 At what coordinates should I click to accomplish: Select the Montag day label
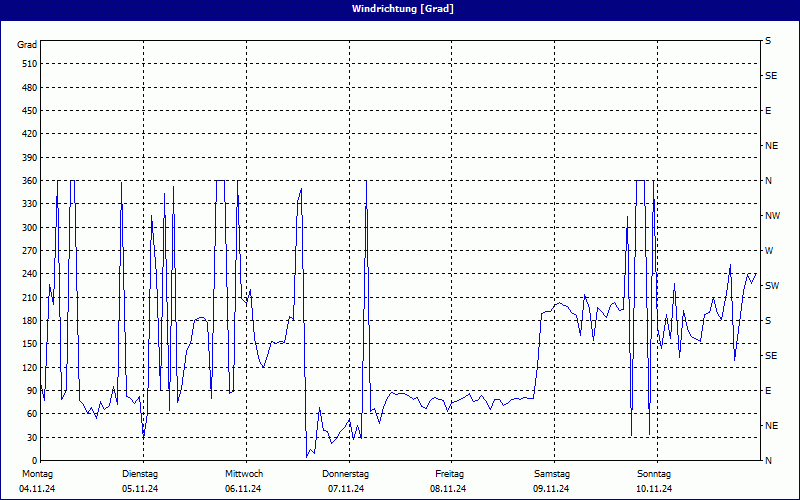[x=37, y=473]
